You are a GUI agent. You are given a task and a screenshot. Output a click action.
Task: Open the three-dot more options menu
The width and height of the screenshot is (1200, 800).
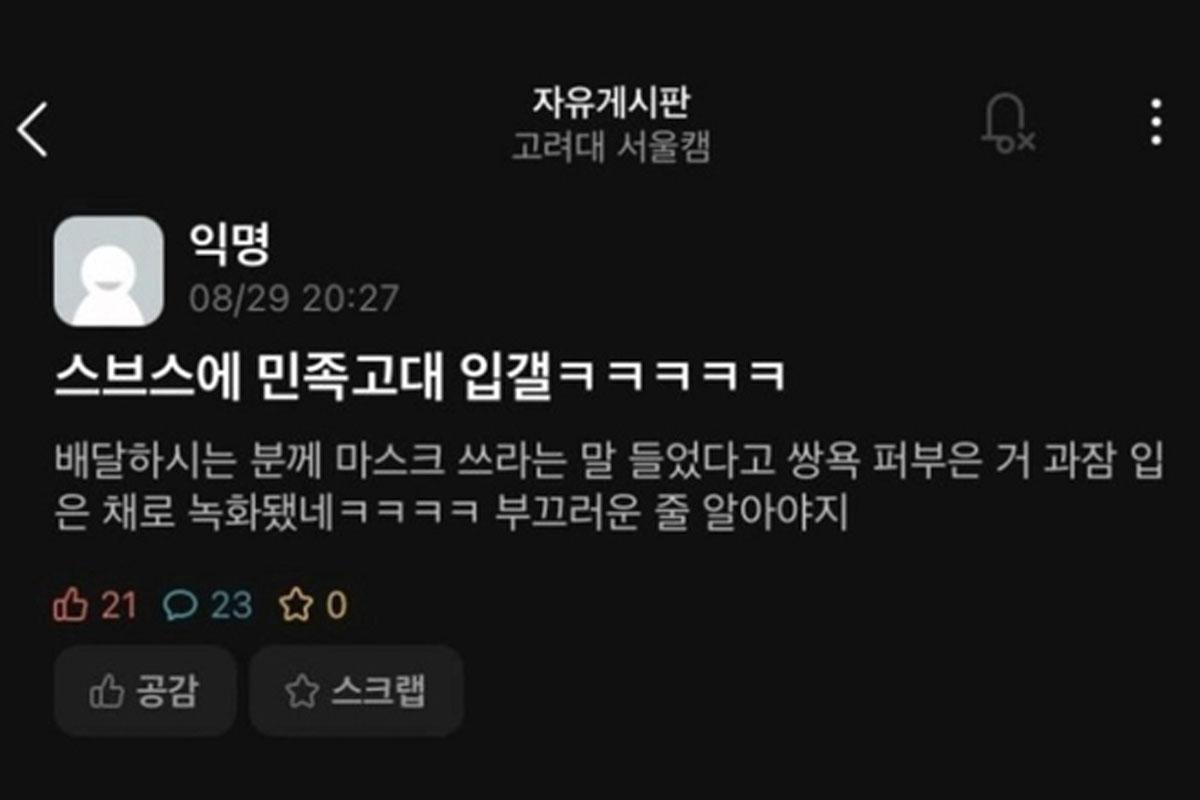pyautogui.click(x=1156, y=123)
